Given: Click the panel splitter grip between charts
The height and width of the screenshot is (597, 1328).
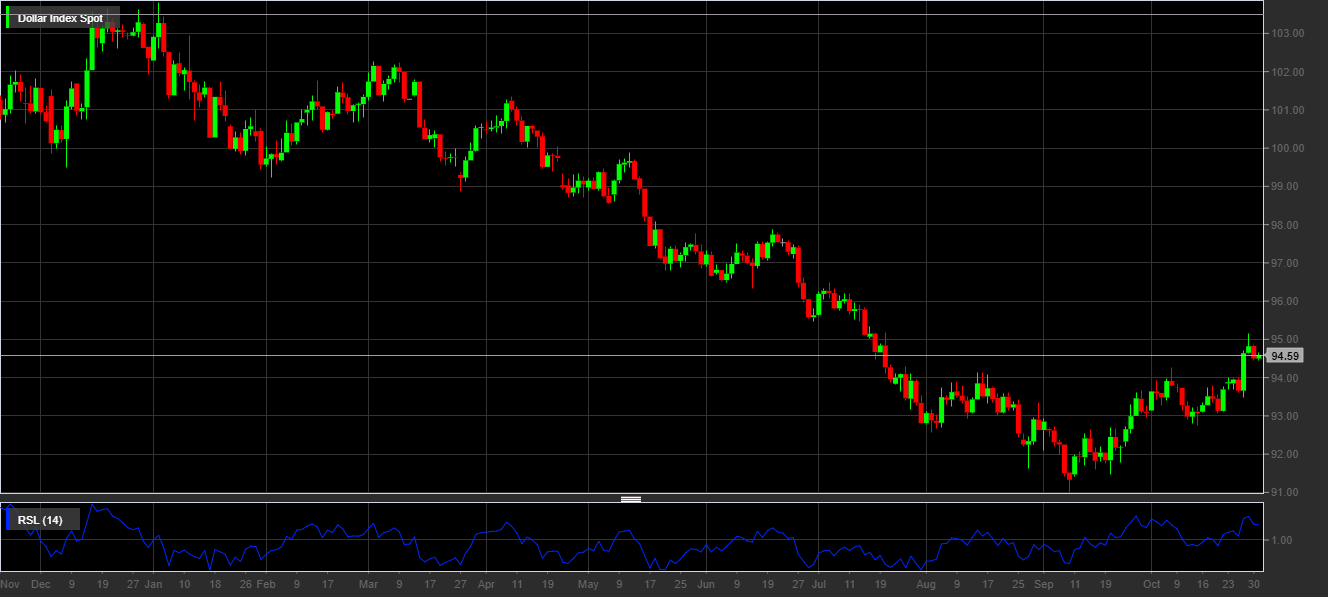Looking at the screenshot, I should pyautogui.click(x=631, y=498).
